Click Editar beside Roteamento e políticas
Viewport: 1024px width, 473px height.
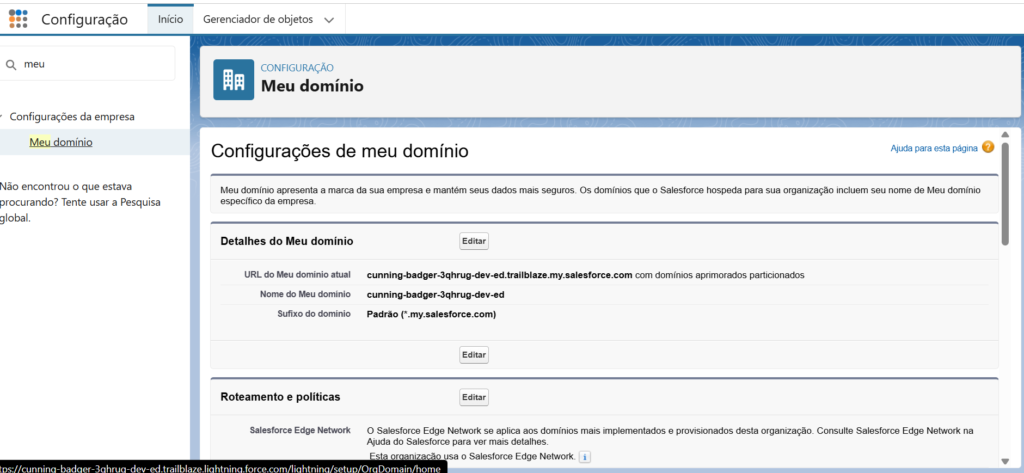(474, 397)
